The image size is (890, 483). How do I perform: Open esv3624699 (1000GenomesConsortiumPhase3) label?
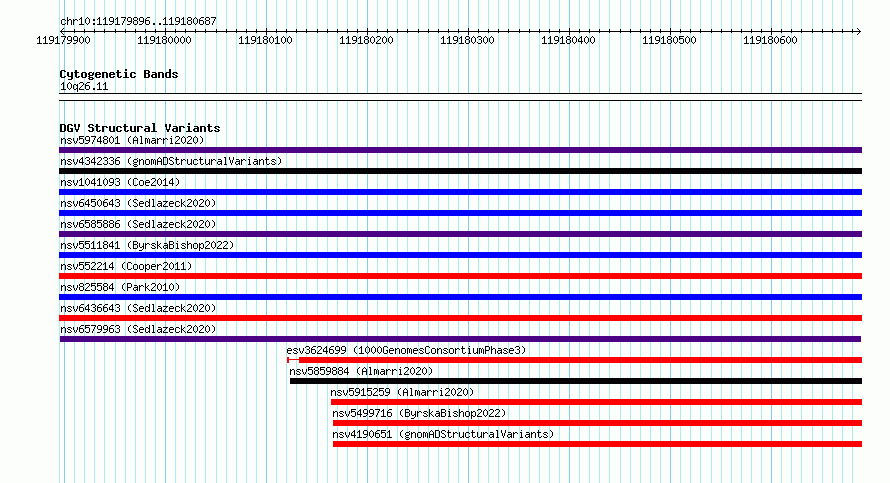pos(406,350)
